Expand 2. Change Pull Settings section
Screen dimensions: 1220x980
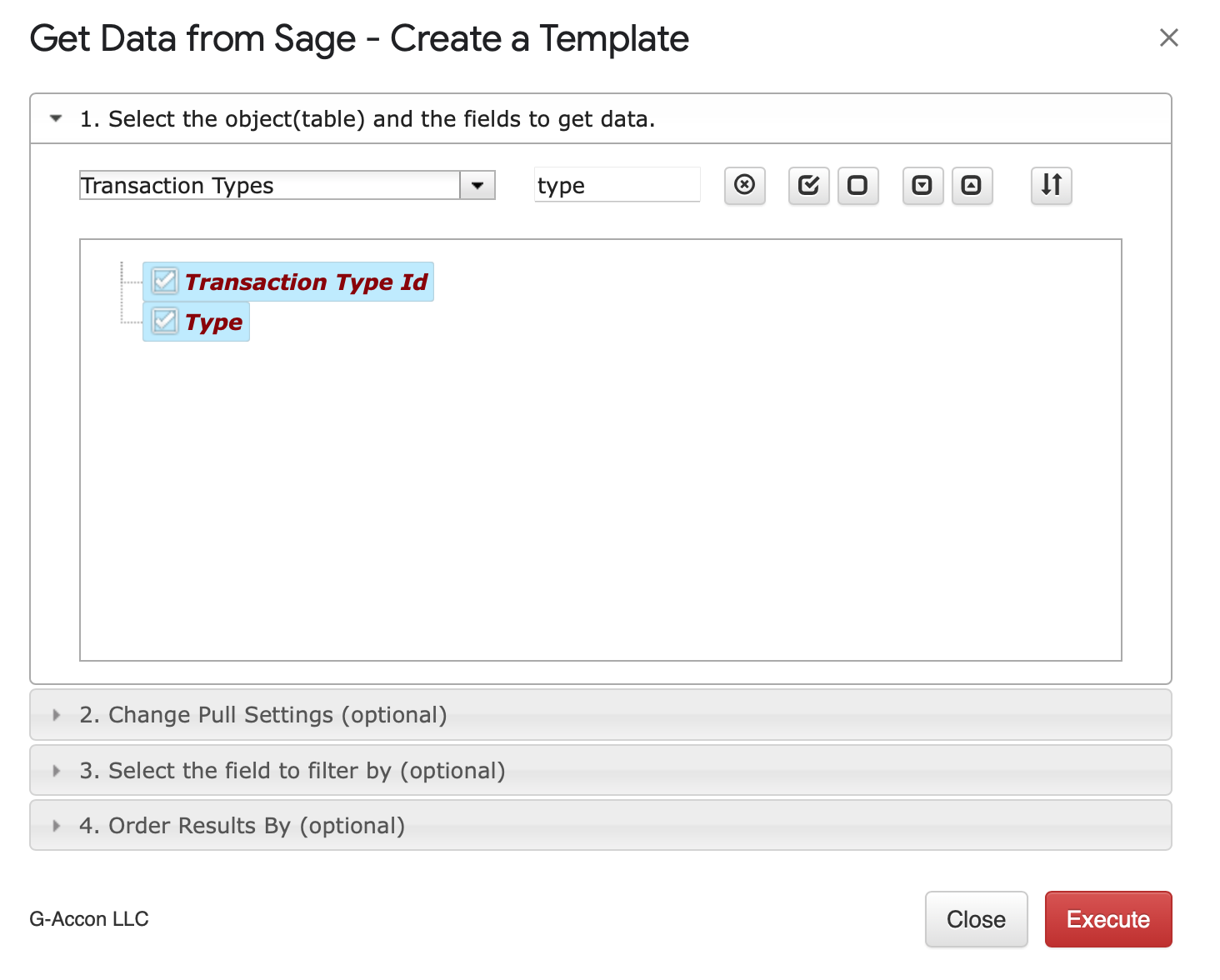coord(601,715)
